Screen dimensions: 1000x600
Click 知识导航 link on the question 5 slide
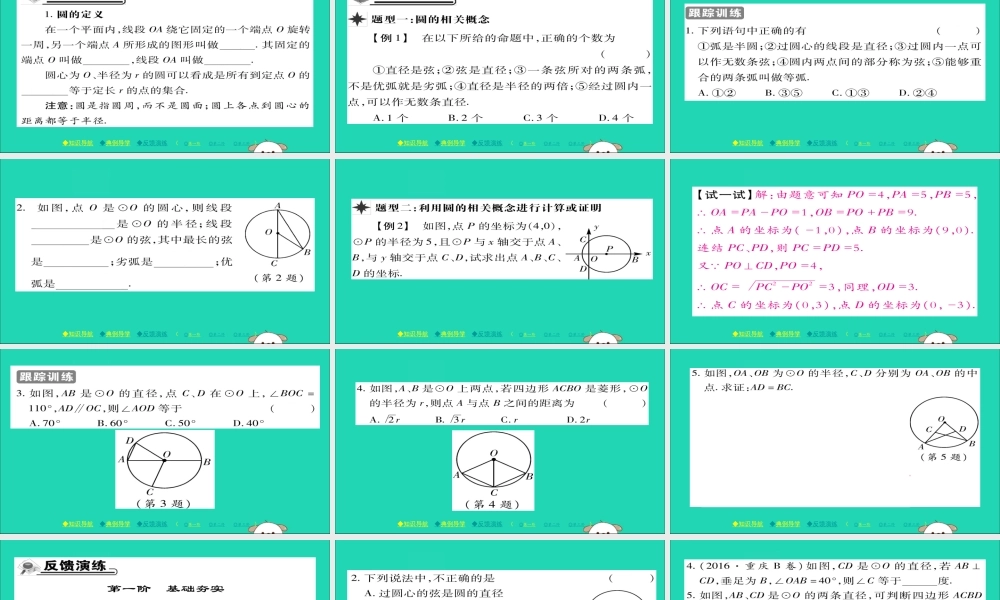click(747, 523)
